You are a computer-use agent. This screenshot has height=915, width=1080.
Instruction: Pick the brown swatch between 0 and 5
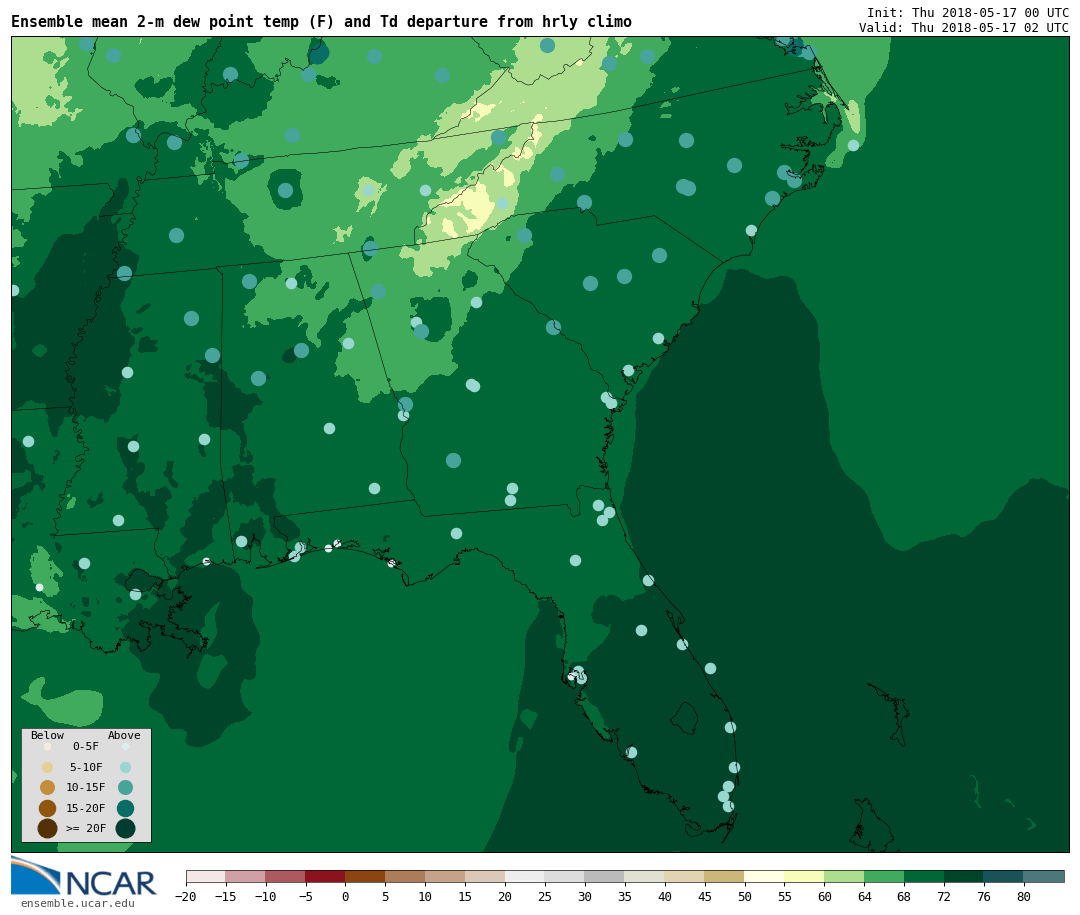coord(365,876)
